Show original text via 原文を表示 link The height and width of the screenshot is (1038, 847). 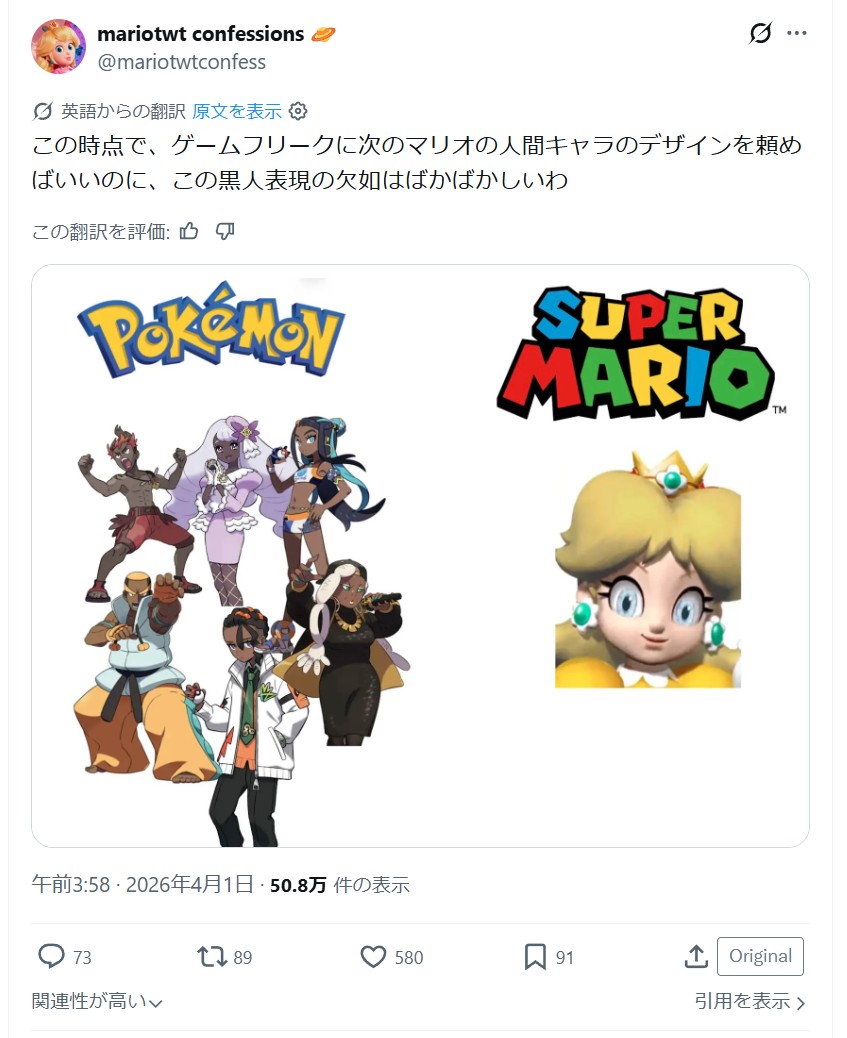coord(236,111)
